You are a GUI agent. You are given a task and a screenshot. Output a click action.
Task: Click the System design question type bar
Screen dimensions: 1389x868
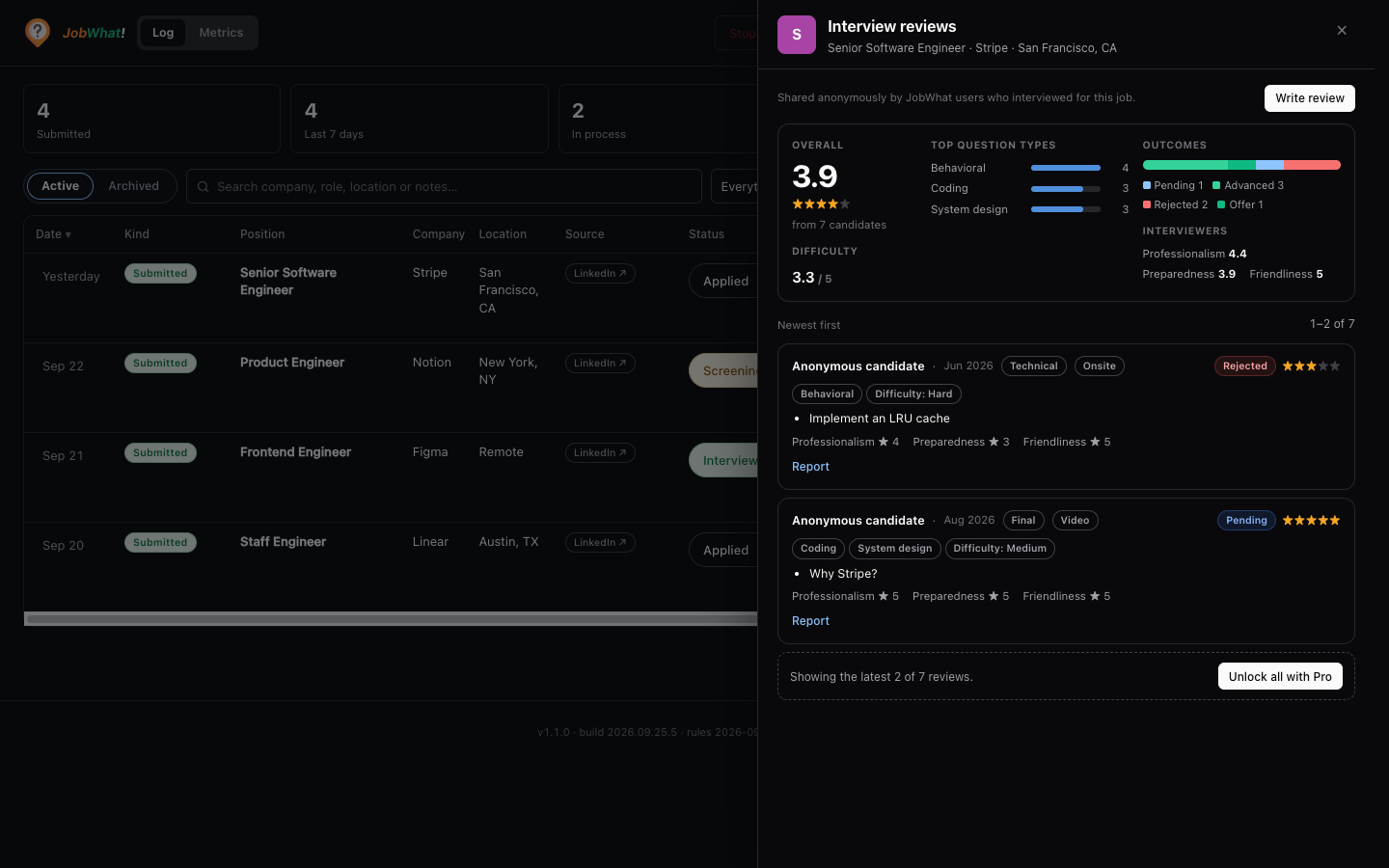(x=1066, y=209)
